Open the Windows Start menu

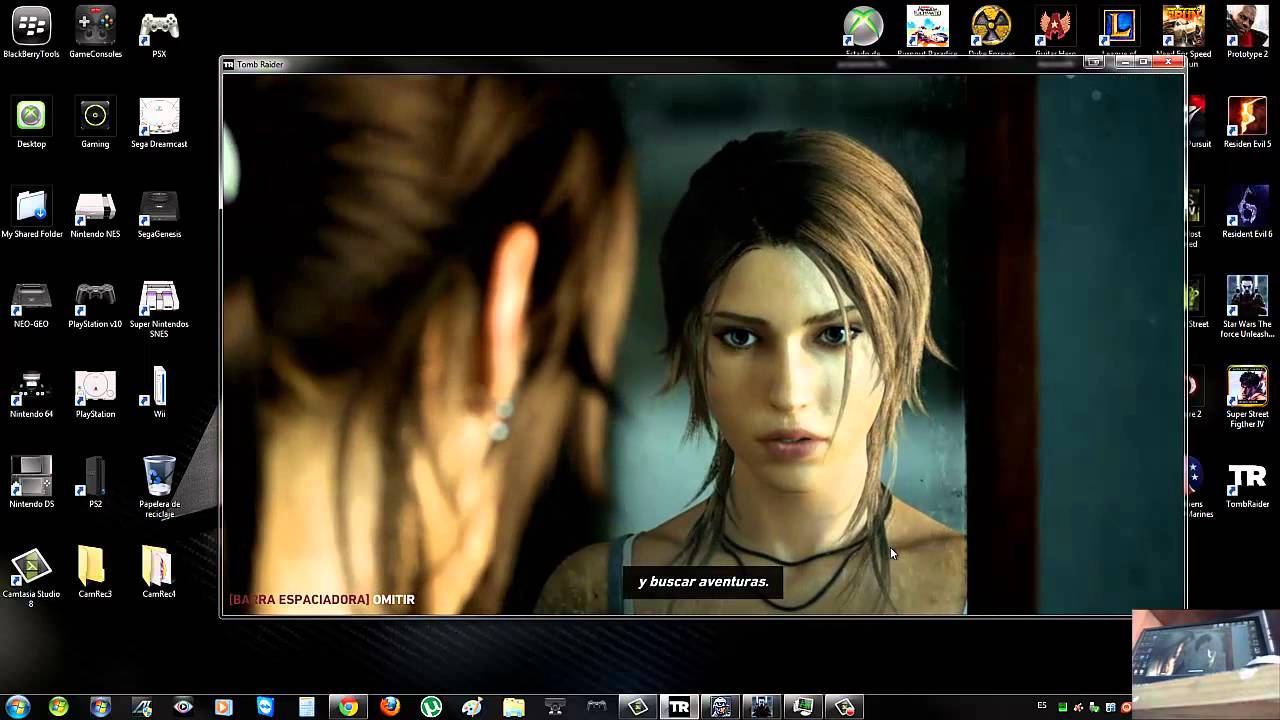click(17, 707)
